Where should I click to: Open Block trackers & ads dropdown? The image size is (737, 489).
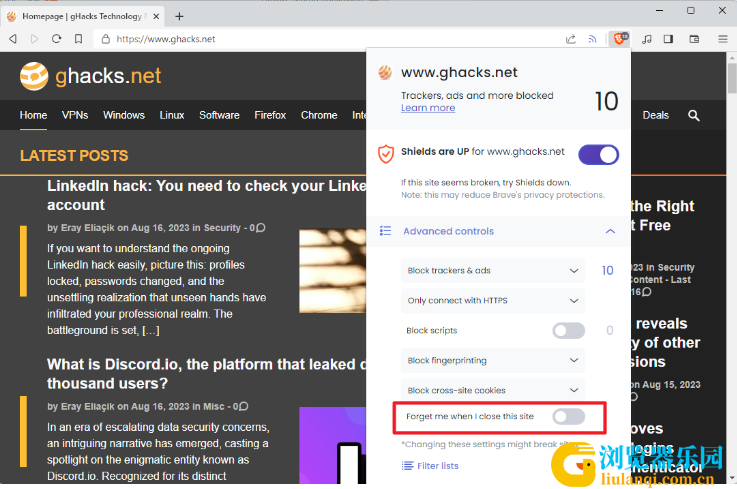[493, 270]
